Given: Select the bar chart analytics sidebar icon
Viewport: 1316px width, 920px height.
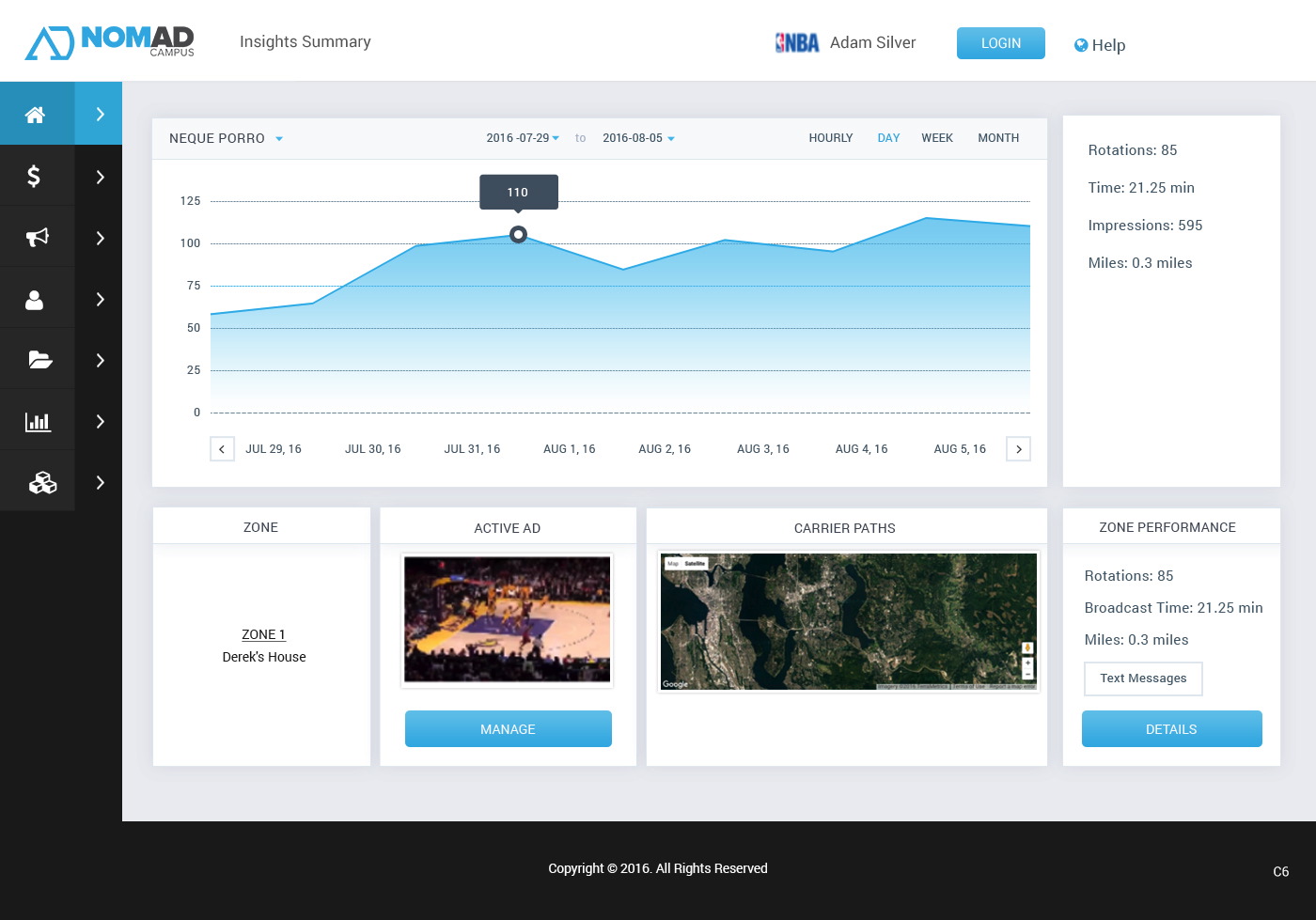Looking at the screenshot, I should (x=36, y=420).
